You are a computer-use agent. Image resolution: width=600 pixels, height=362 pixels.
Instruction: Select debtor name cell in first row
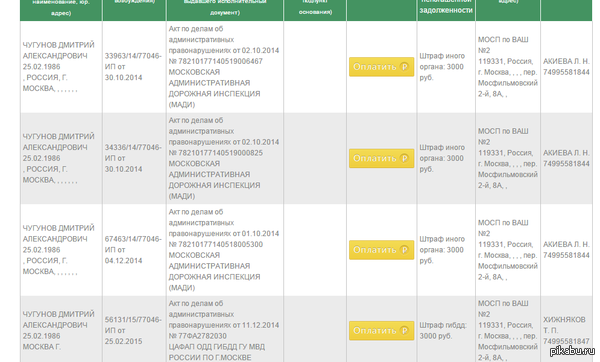61,67
